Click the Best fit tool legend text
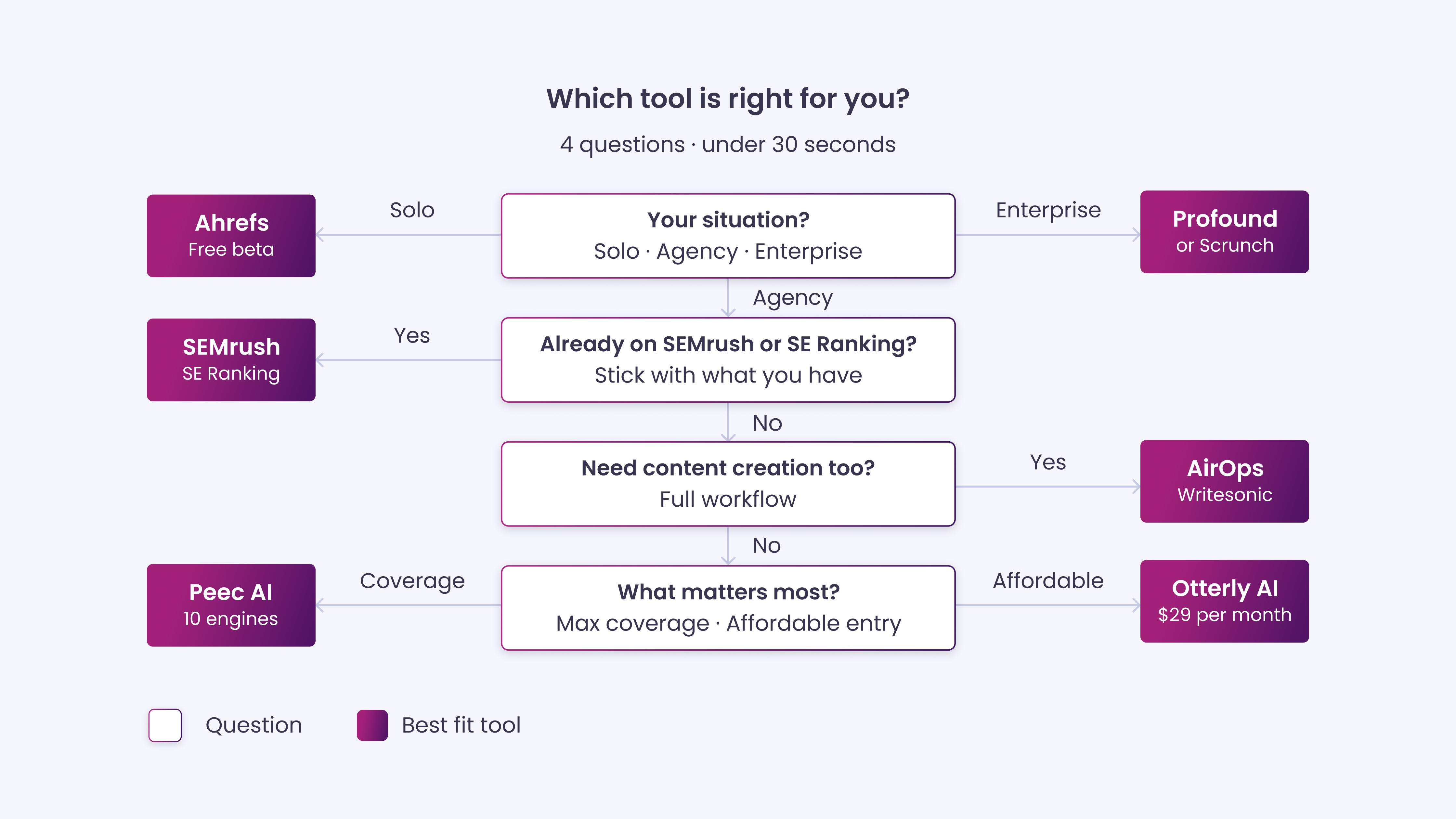1456x819 pixels. point(461,725)
